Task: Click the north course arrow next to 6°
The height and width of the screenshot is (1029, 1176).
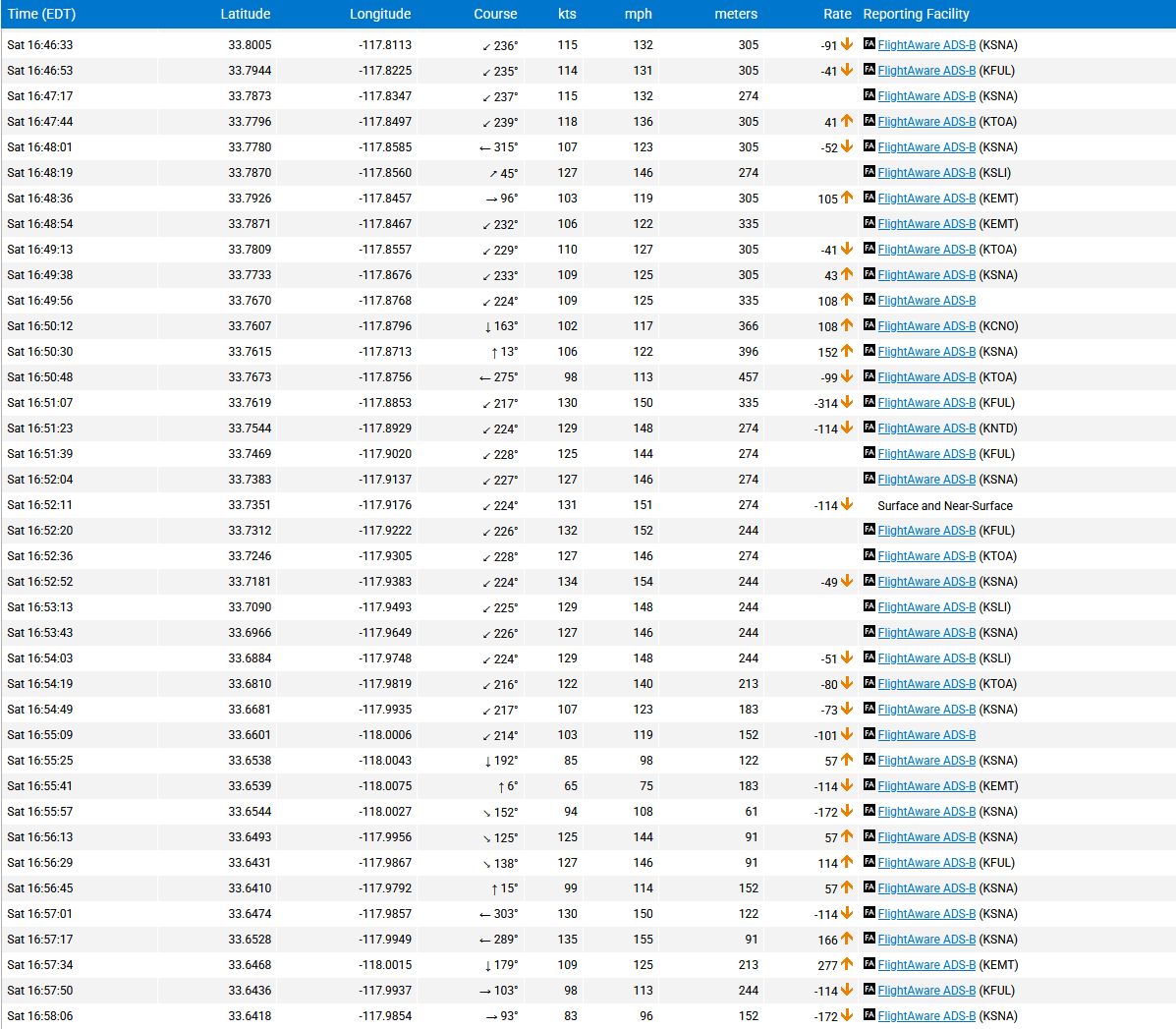Action: tap(501, 786)
